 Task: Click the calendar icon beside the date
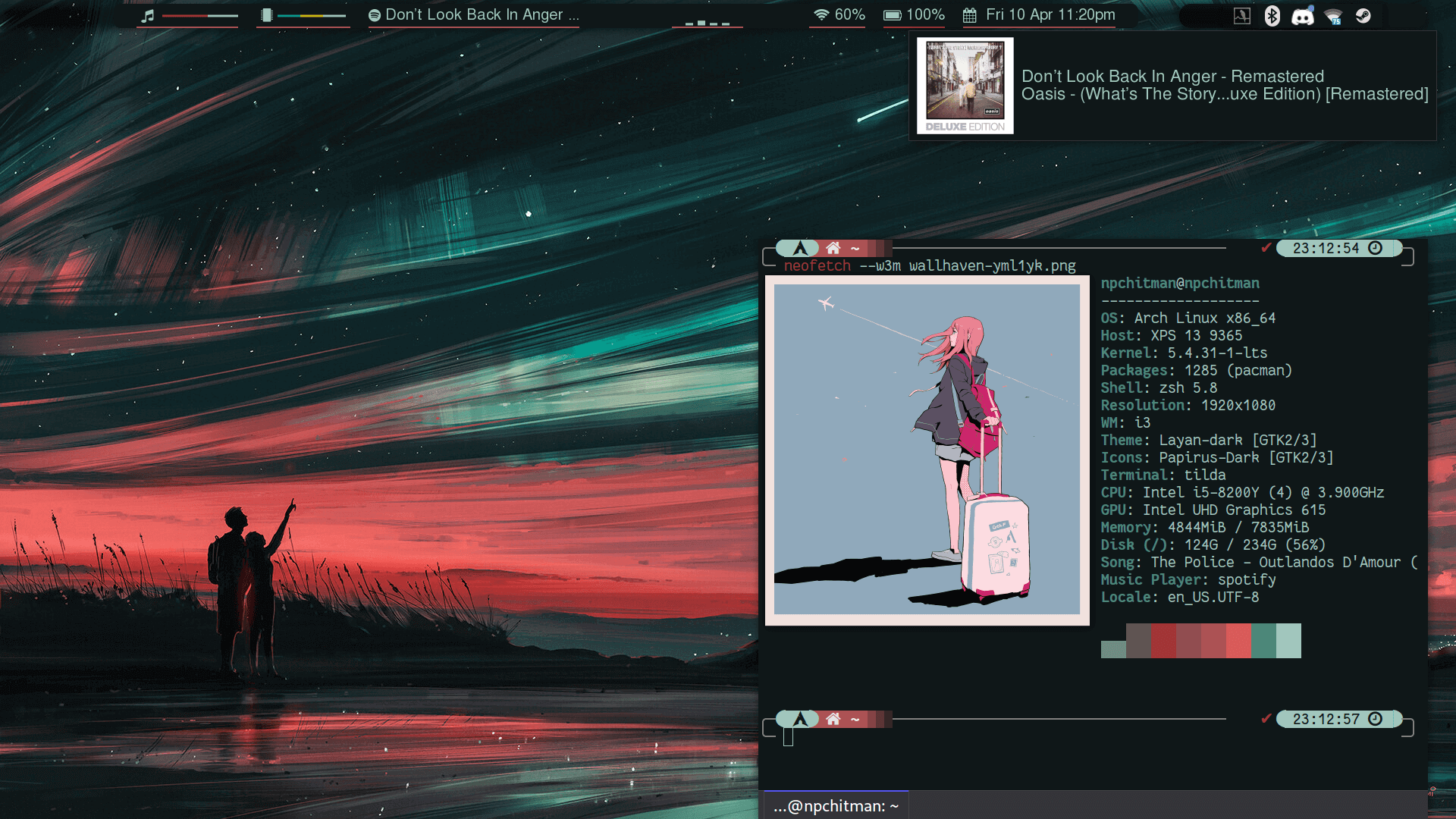pos(969,14)
